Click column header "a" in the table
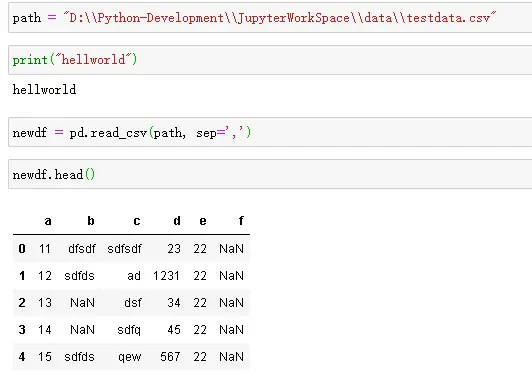 click(x=48, y=221)
